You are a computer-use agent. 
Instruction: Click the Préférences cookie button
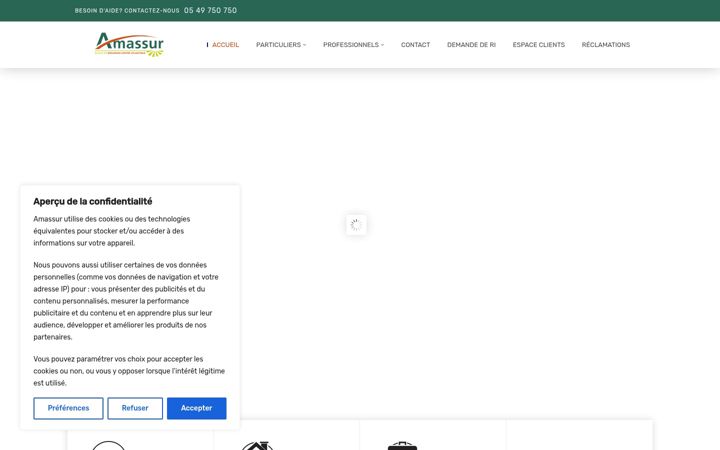click(x=68, y=408)
